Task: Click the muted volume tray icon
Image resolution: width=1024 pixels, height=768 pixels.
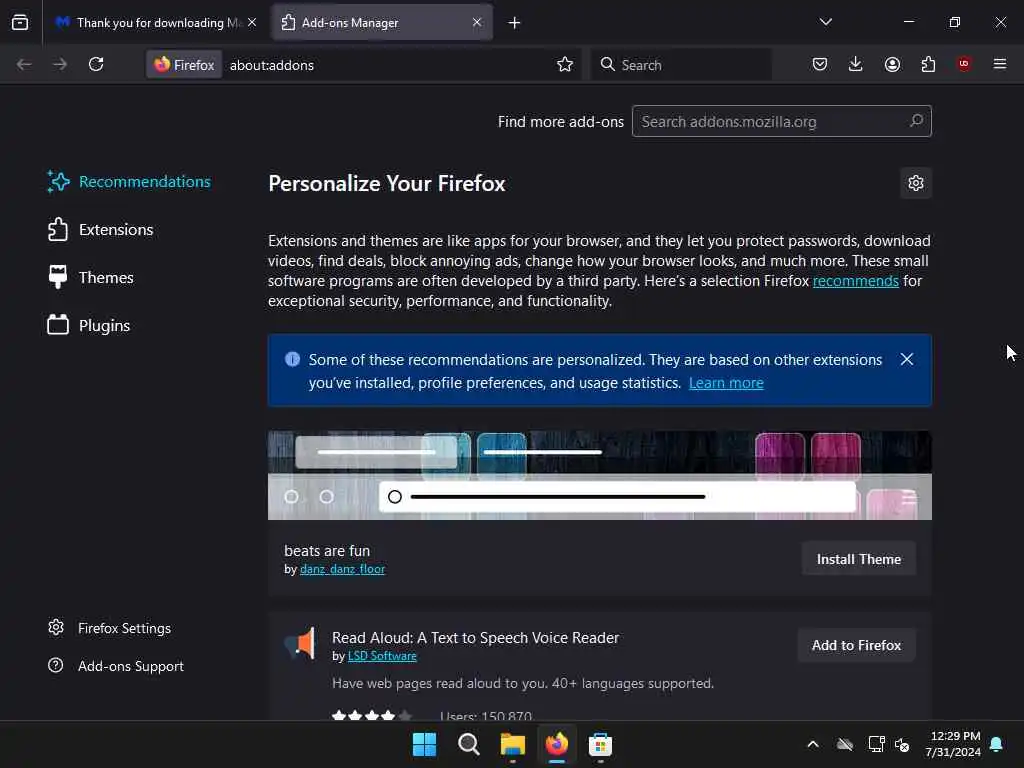Action: click(x=903, y=744)
